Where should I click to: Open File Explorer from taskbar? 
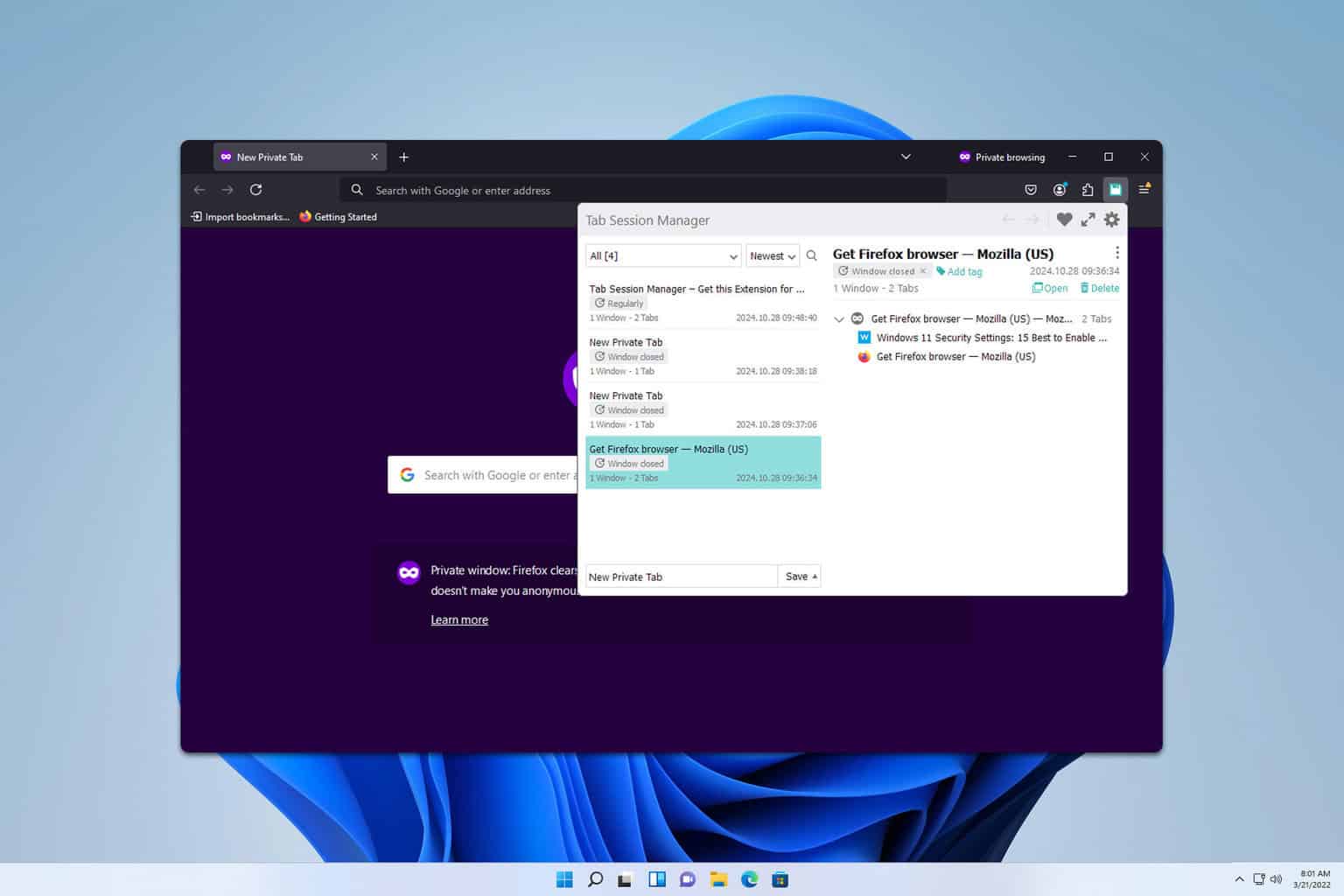coord(718,879)
